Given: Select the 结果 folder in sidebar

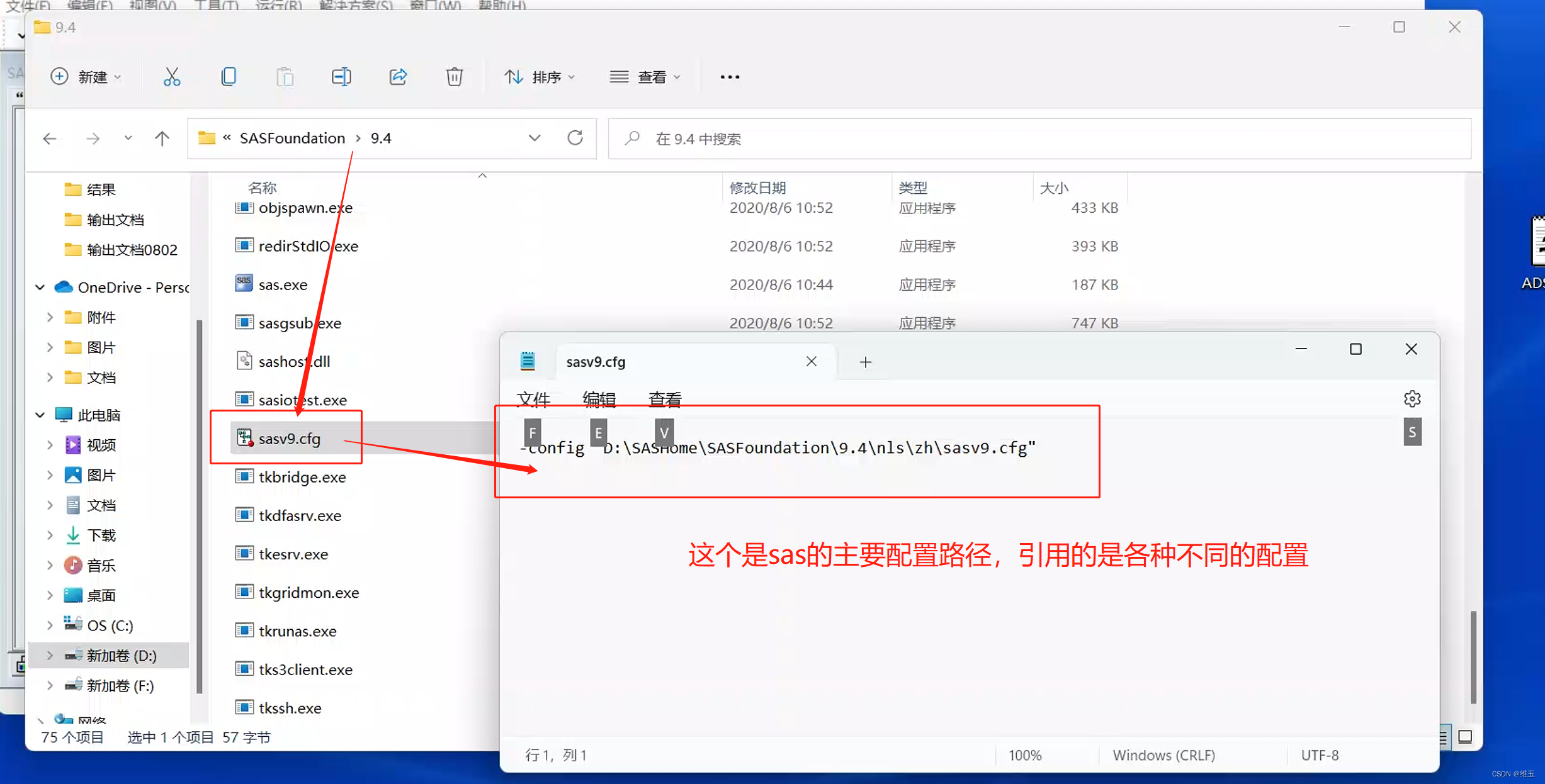Looking at the screenshot, I should coord(90,189).
